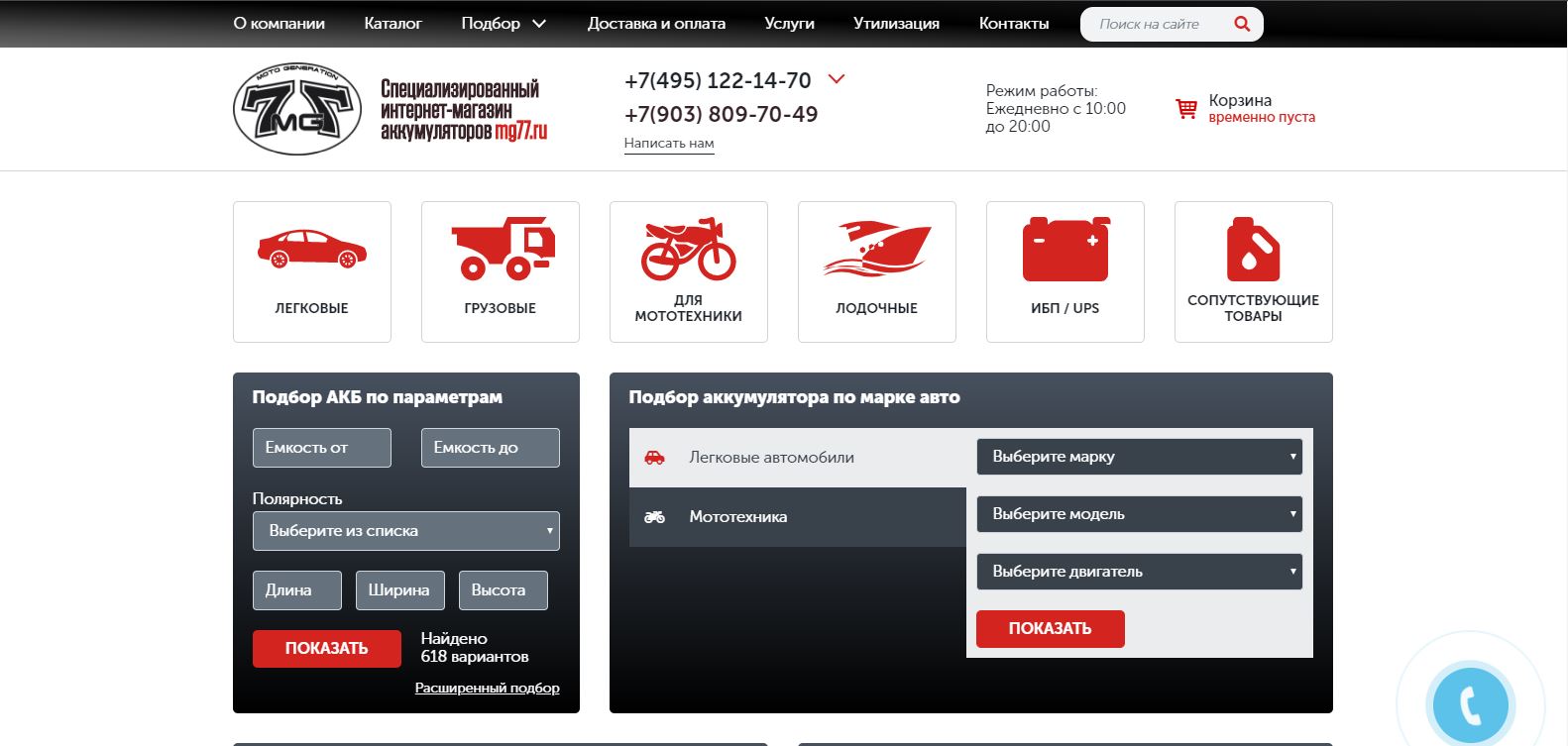Focus the Высота input field
The width and height of the screenshot is (1568, 746).
[504, 590]
